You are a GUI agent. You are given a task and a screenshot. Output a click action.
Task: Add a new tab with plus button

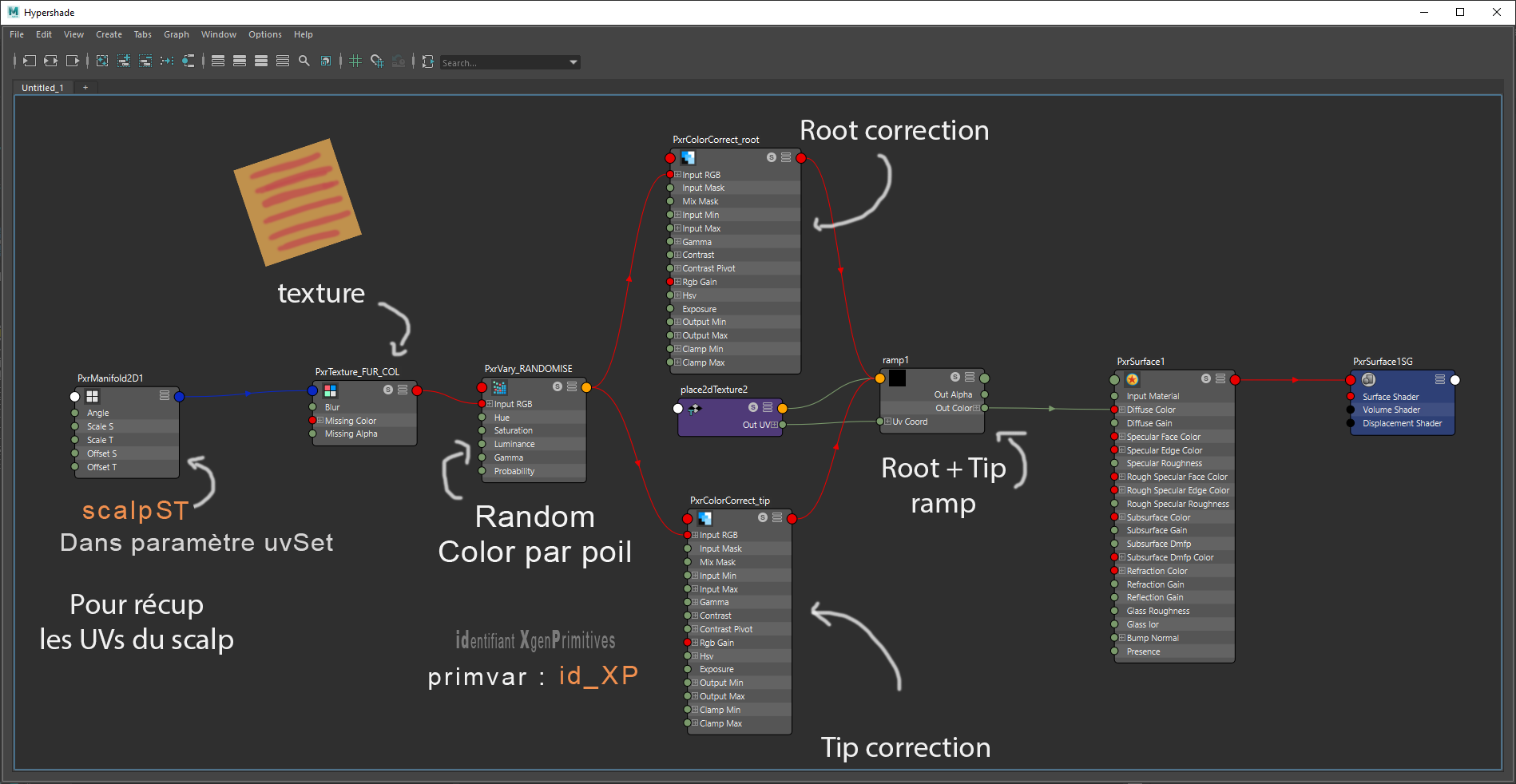pyautogui.click(x=85, y=88)
